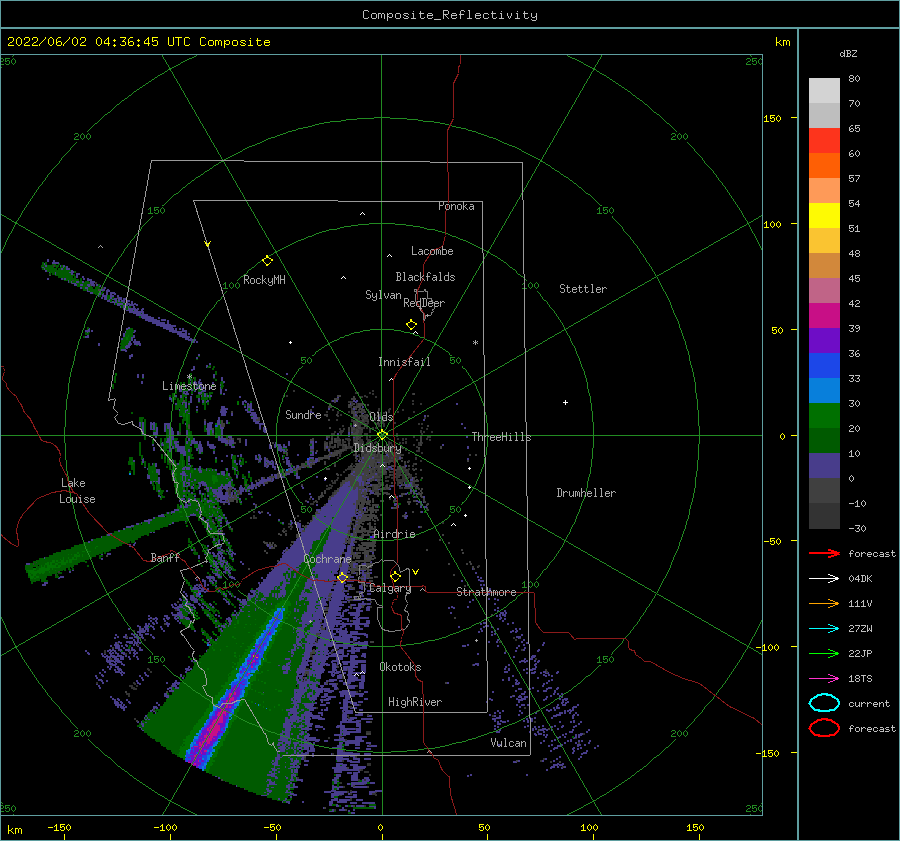
Task: Click the 04DK legend label
Action: (x=860, y=579)
